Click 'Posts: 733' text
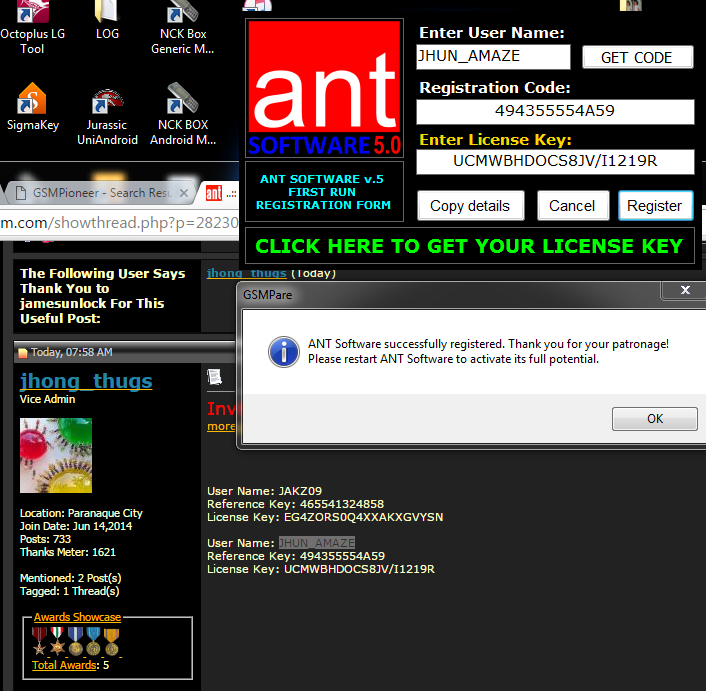 [45, 539]
